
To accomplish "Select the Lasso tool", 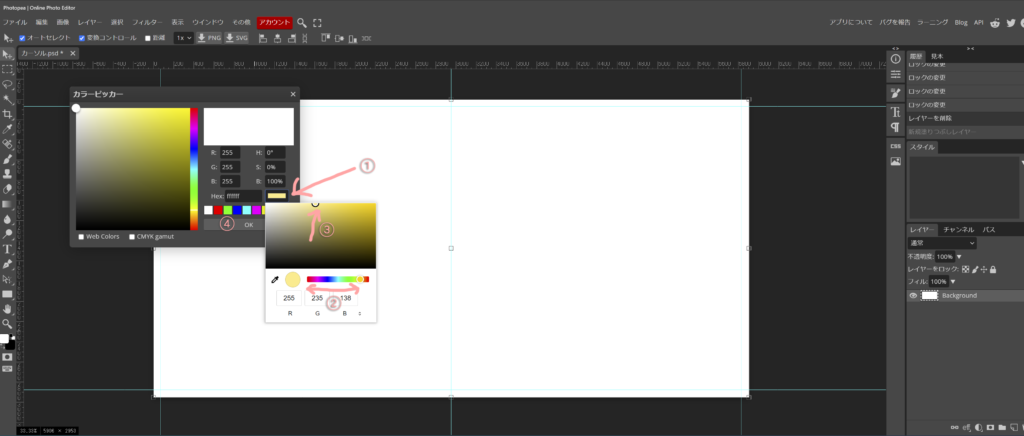I will point(7,85).
